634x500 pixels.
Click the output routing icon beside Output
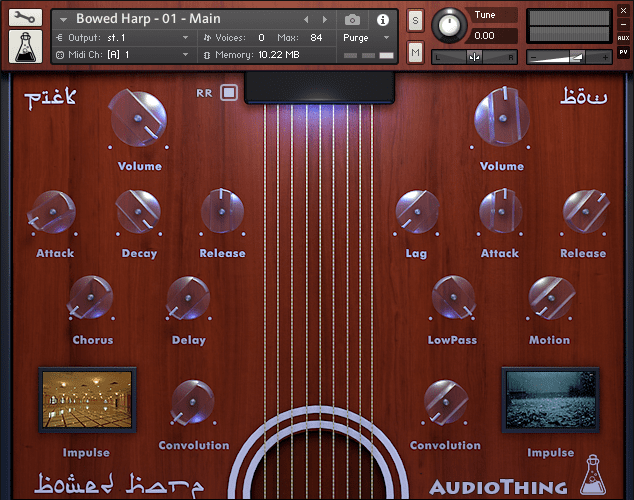(59, 38)
